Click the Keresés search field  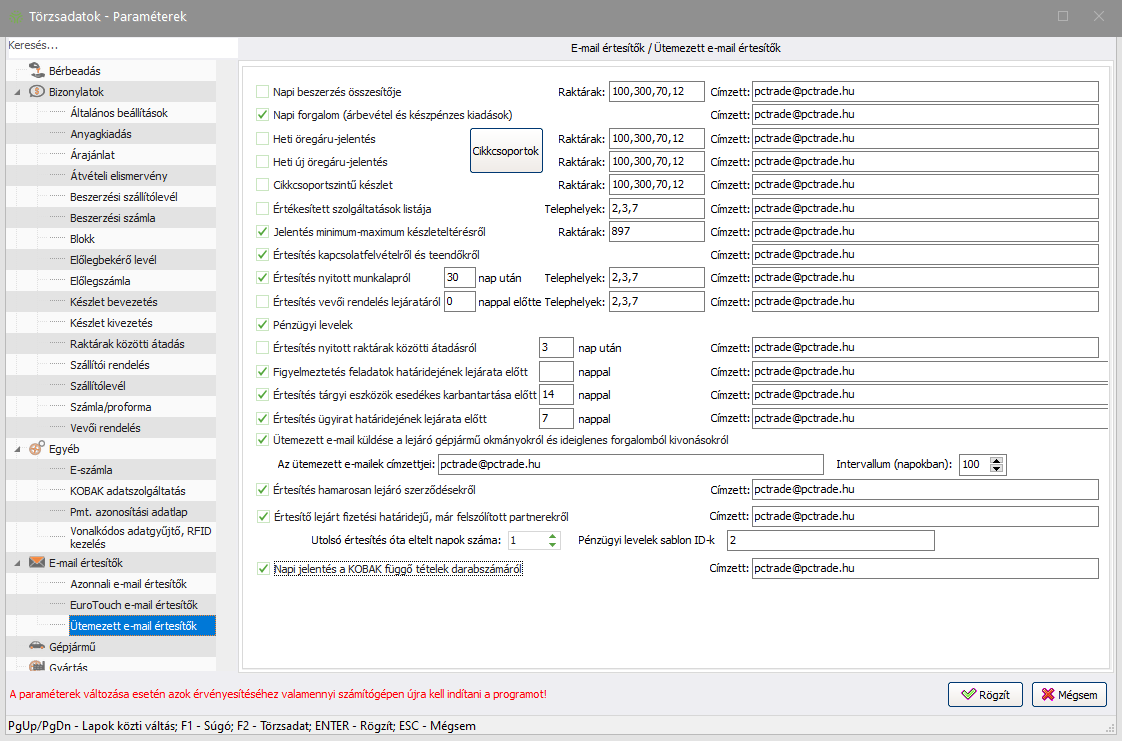(120, 46)
